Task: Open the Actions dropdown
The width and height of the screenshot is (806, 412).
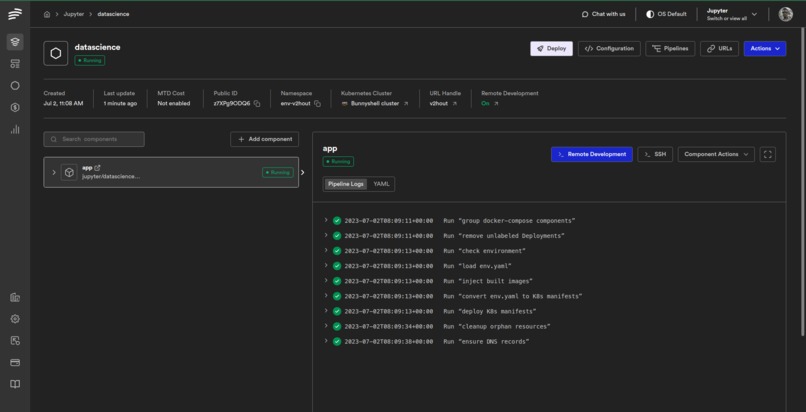Action: (765, 49)
